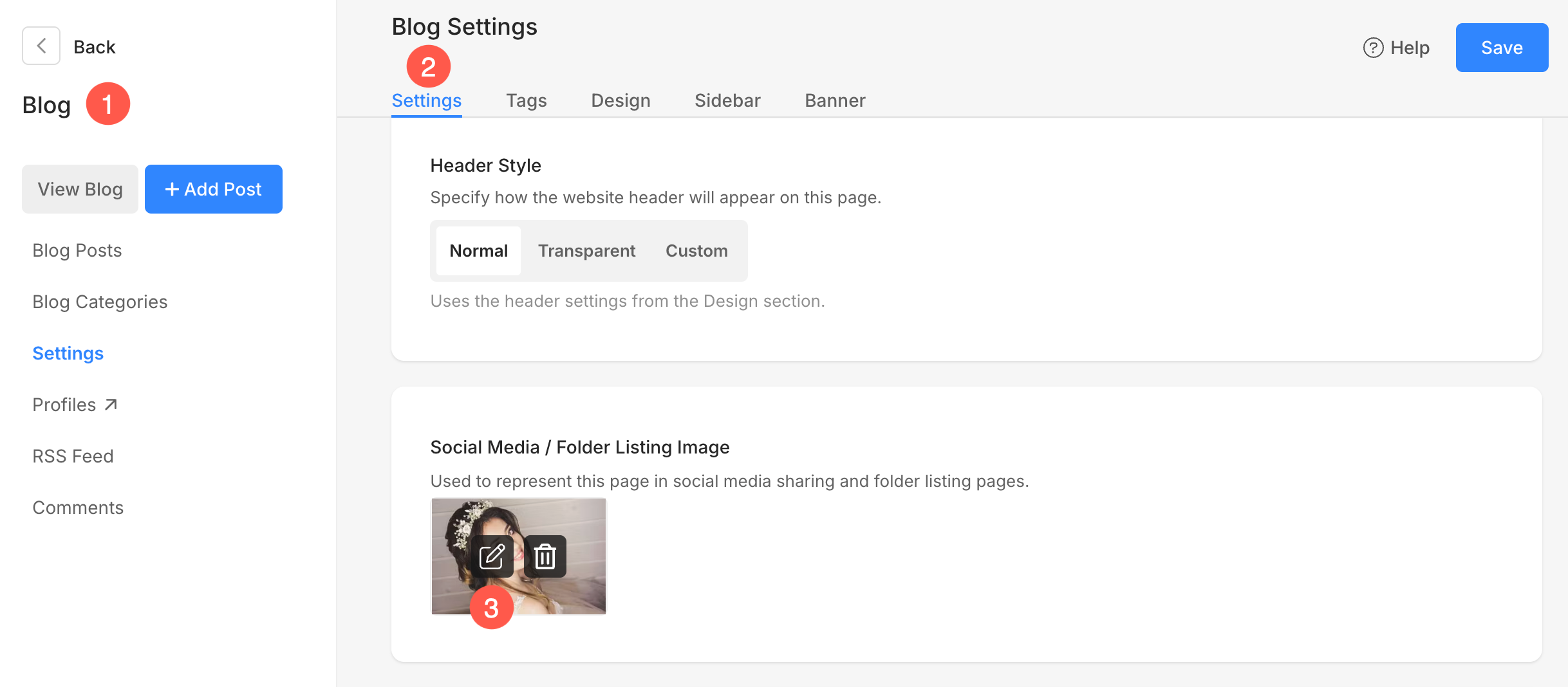Viewport: 1568px width, 687px height.
Task: Delete listing image with trash icon
Action: [x=545, y=556]
